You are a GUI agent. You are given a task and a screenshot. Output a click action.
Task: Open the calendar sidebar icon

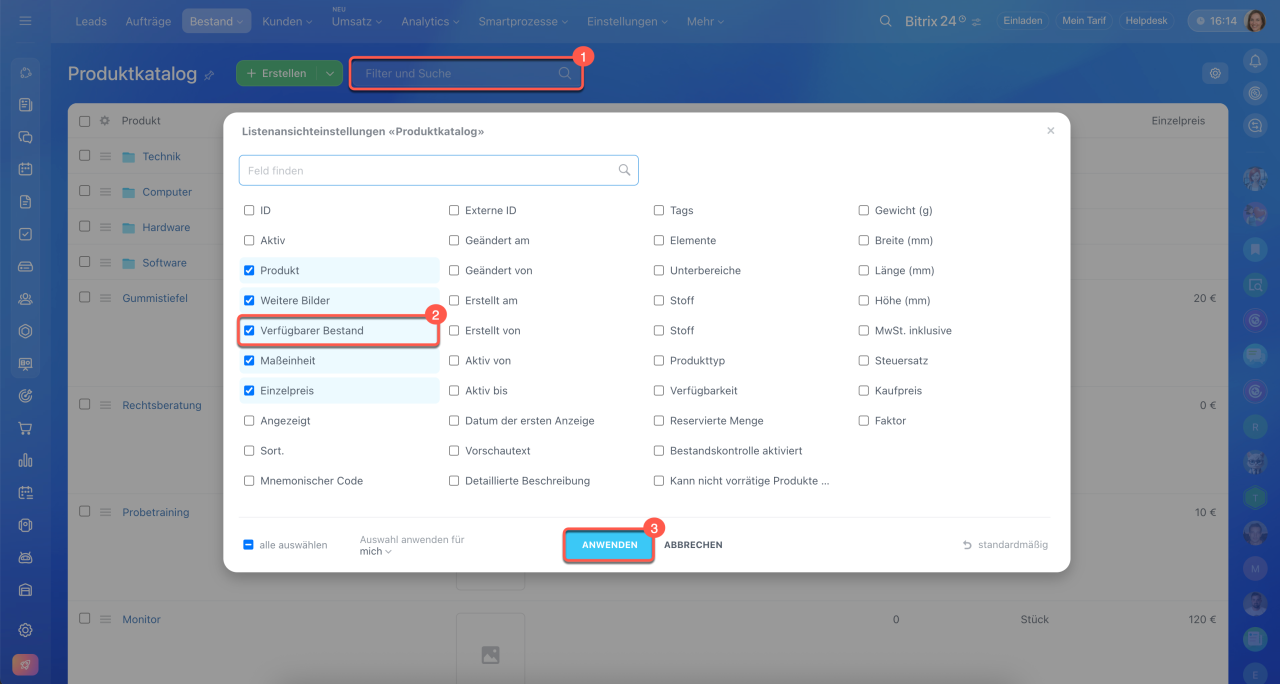pos(26,169)
